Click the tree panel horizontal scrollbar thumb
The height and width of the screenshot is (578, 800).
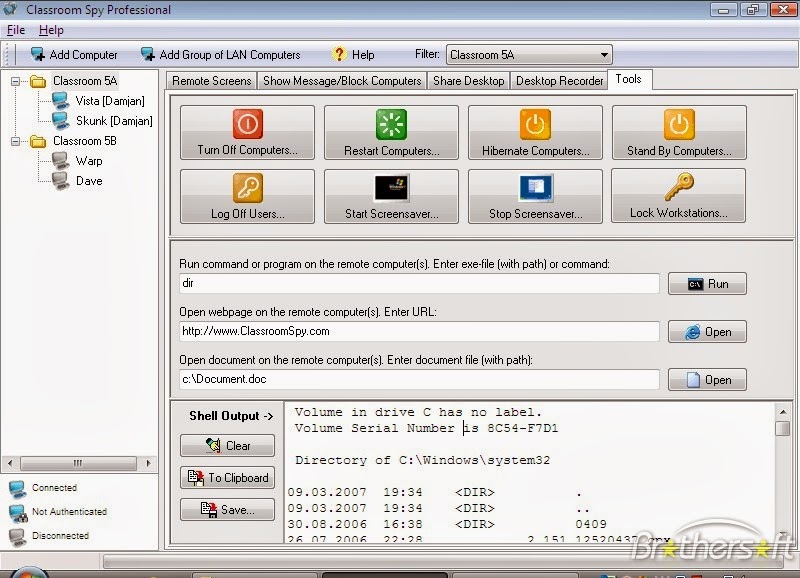coord(78,463)
